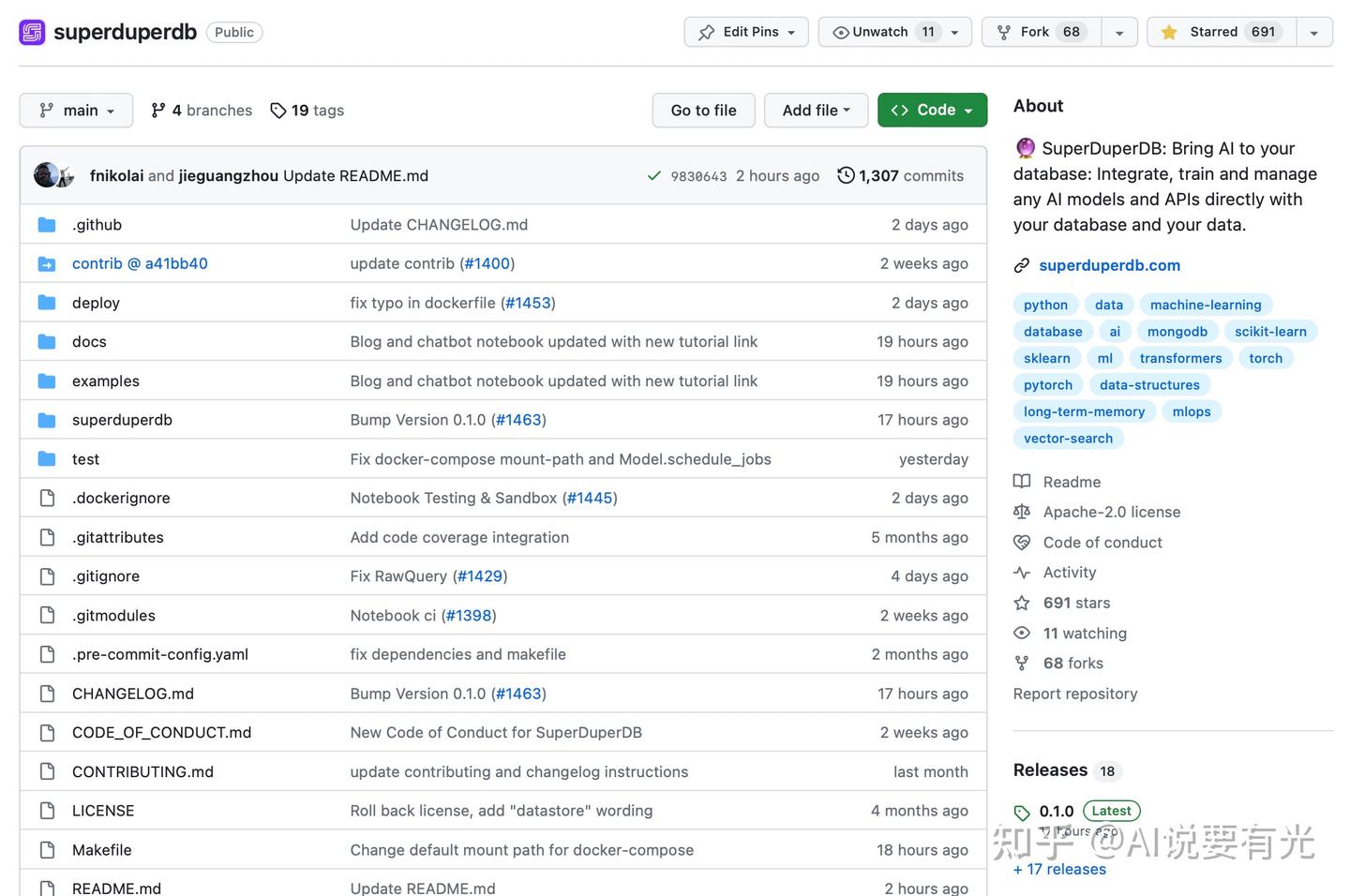The image size is (1350, 896).
Task: Open the Makefile file
Action: point(101,850)
